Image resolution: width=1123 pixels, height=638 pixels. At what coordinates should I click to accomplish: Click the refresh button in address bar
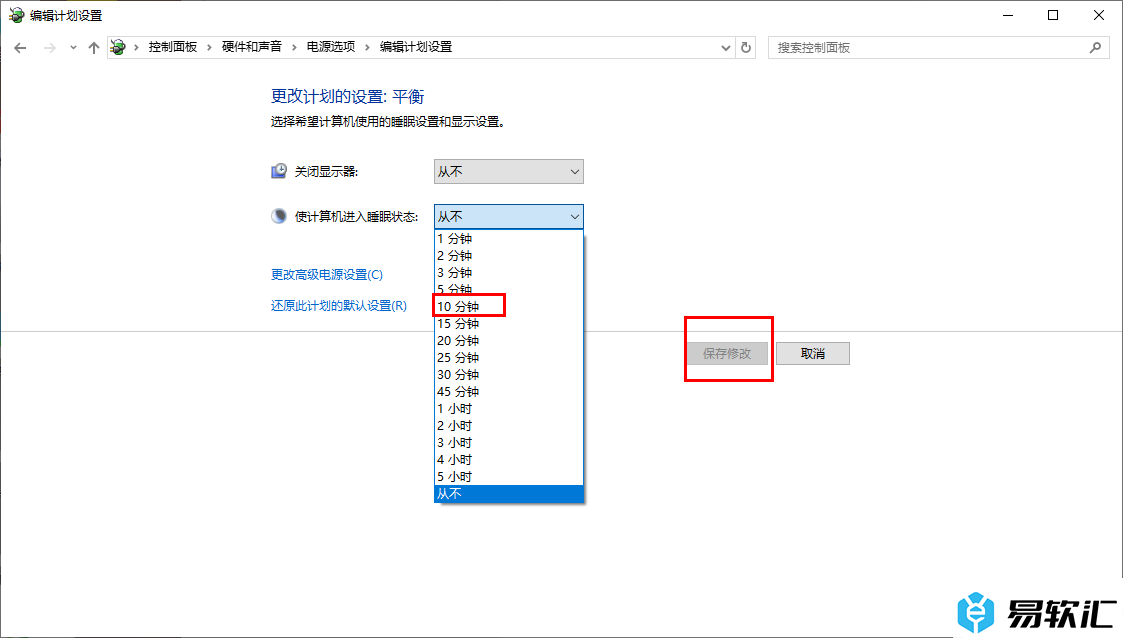[746, 47]
